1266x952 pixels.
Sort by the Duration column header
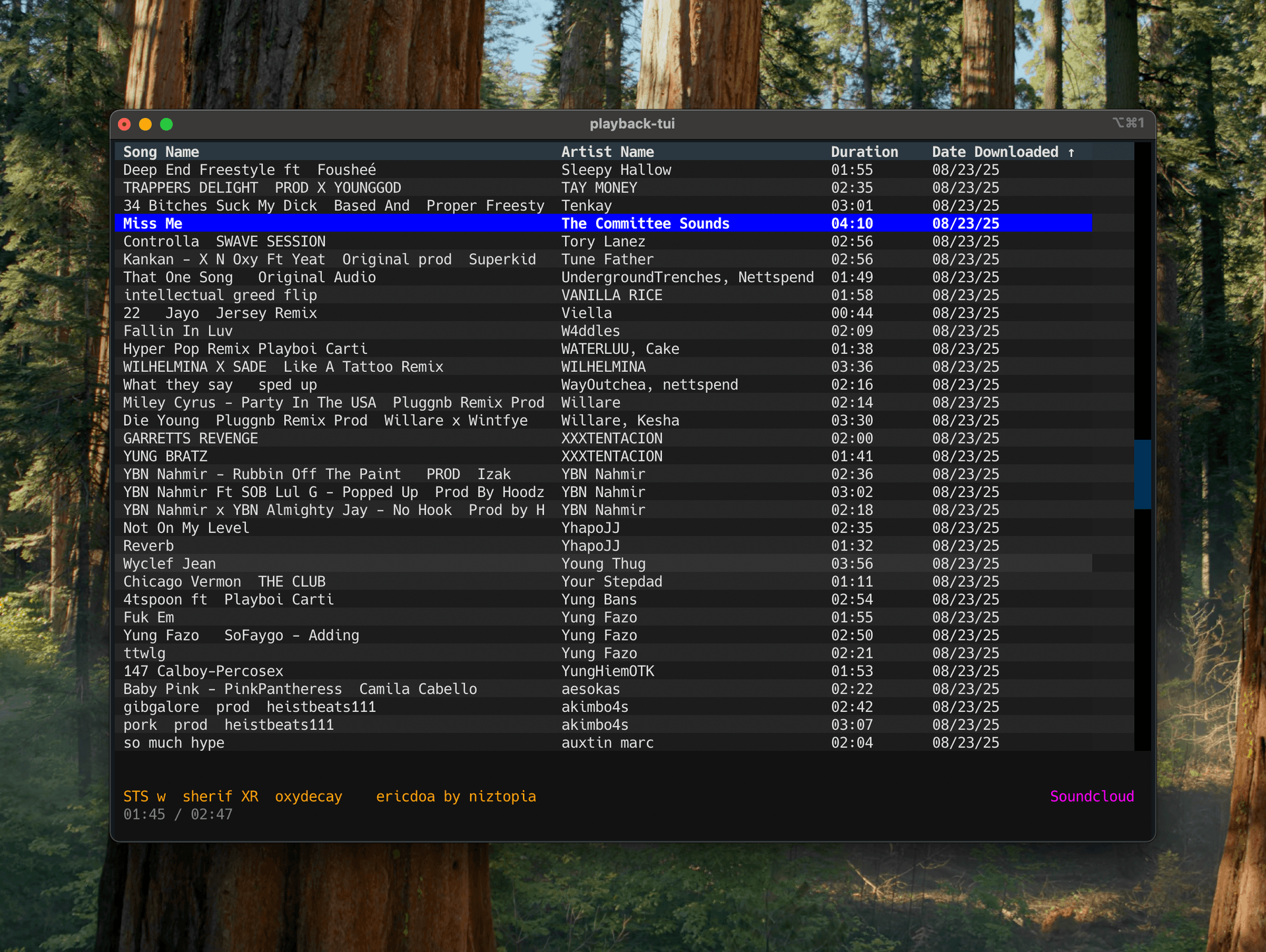click(x=864, y=152)
